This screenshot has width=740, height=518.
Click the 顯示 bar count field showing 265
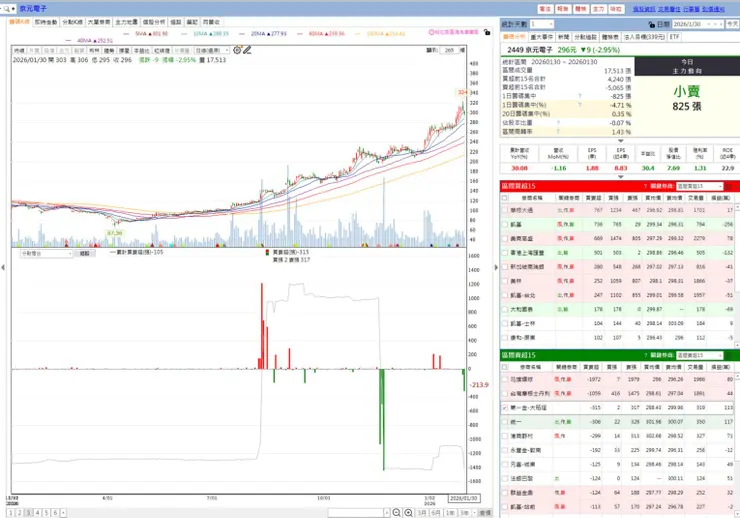450,50
